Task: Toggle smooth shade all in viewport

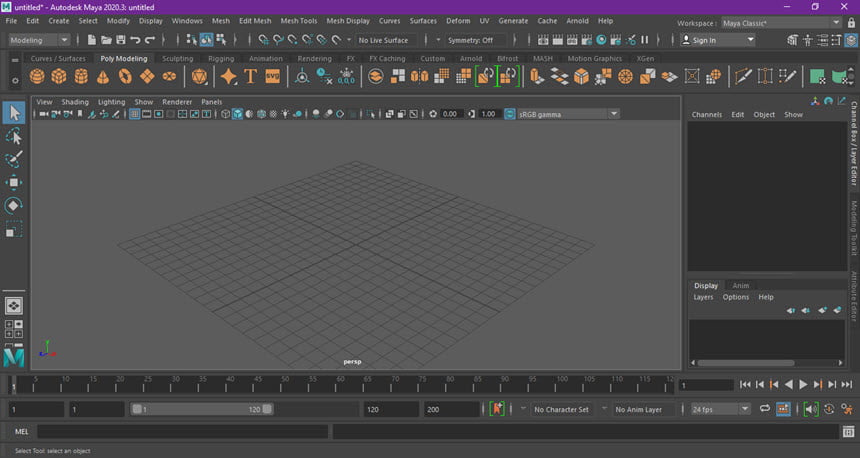Action: (x=237, y=114)
